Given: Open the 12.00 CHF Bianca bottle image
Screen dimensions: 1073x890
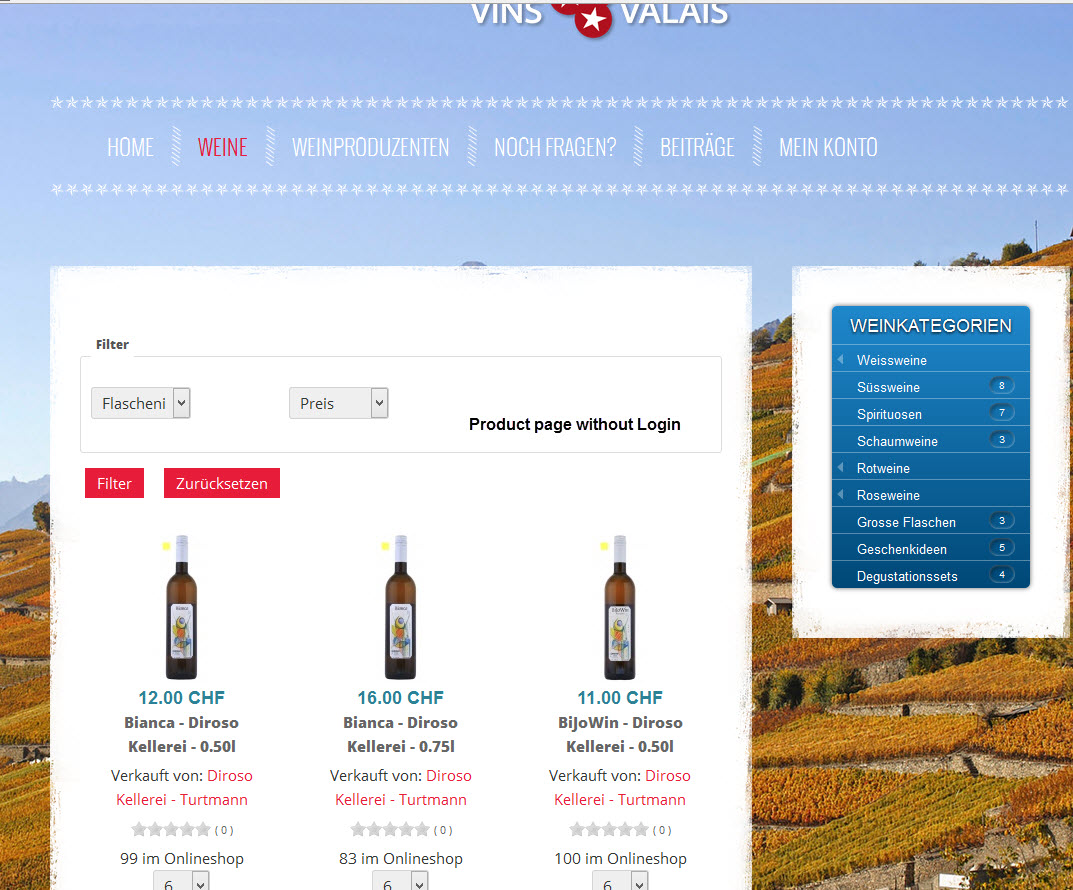Looking at the screenshot, I should pyautogui.click(x=181, y=607).
